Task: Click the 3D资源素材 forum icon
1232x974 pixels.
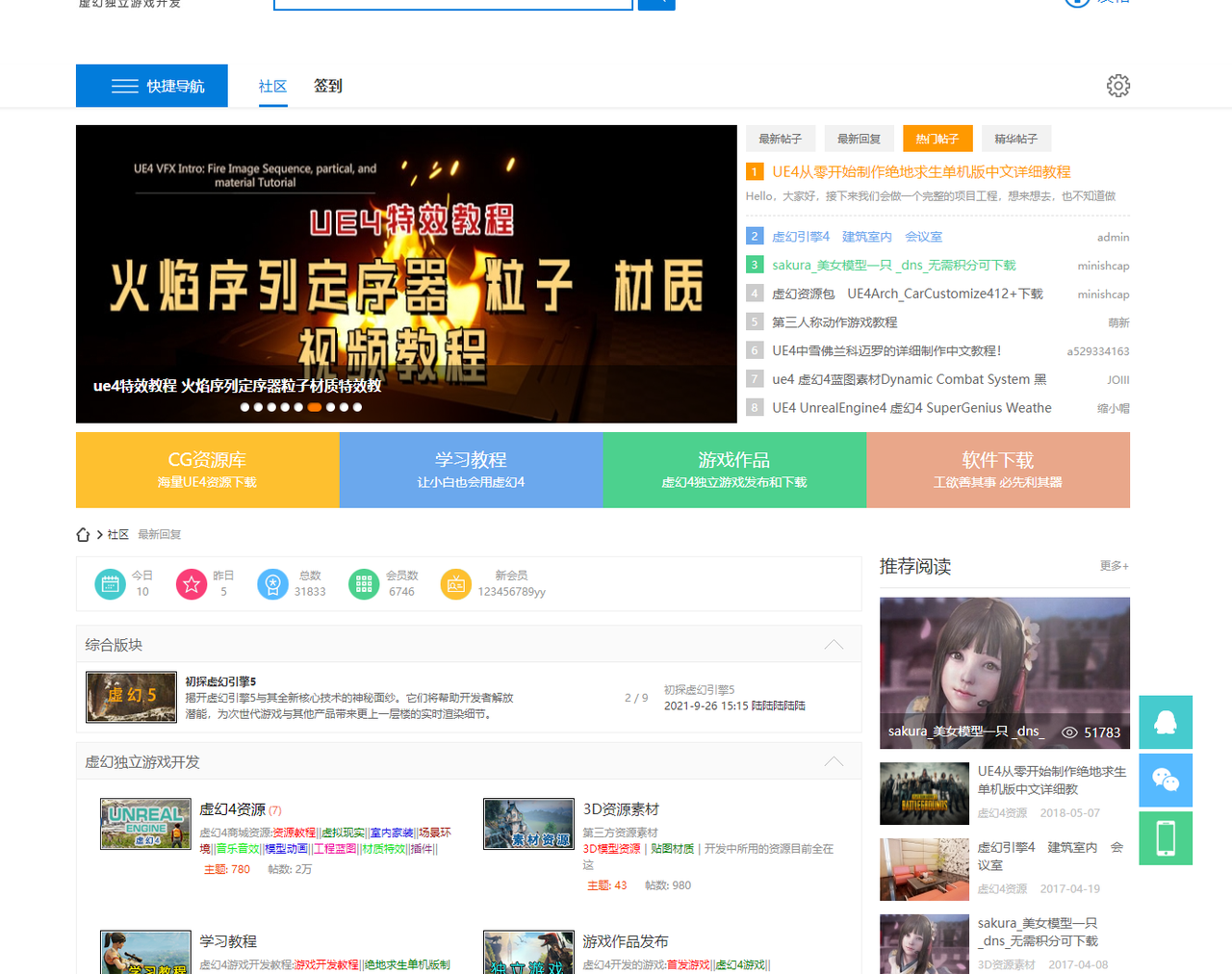Action: pyautogui.click(x=528, y=823)
